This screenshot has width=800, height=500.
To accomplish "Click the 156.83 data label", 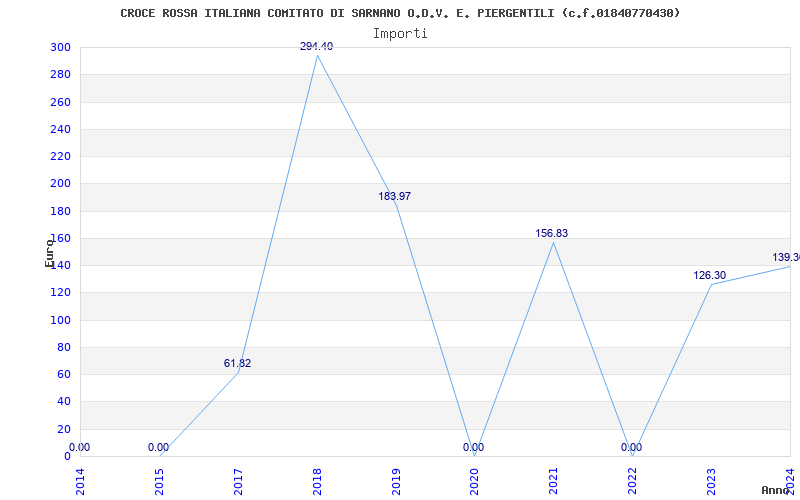I will tap(552, 234).
